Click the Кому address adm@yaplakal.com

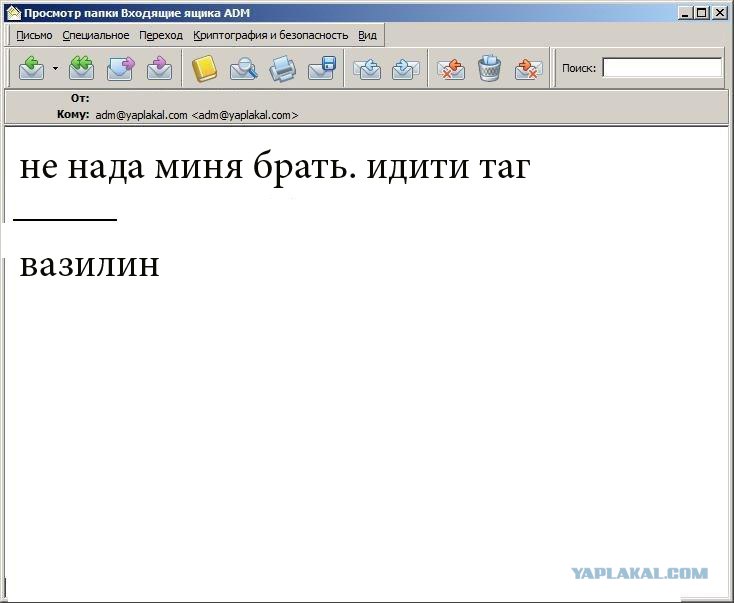[197, 115]
